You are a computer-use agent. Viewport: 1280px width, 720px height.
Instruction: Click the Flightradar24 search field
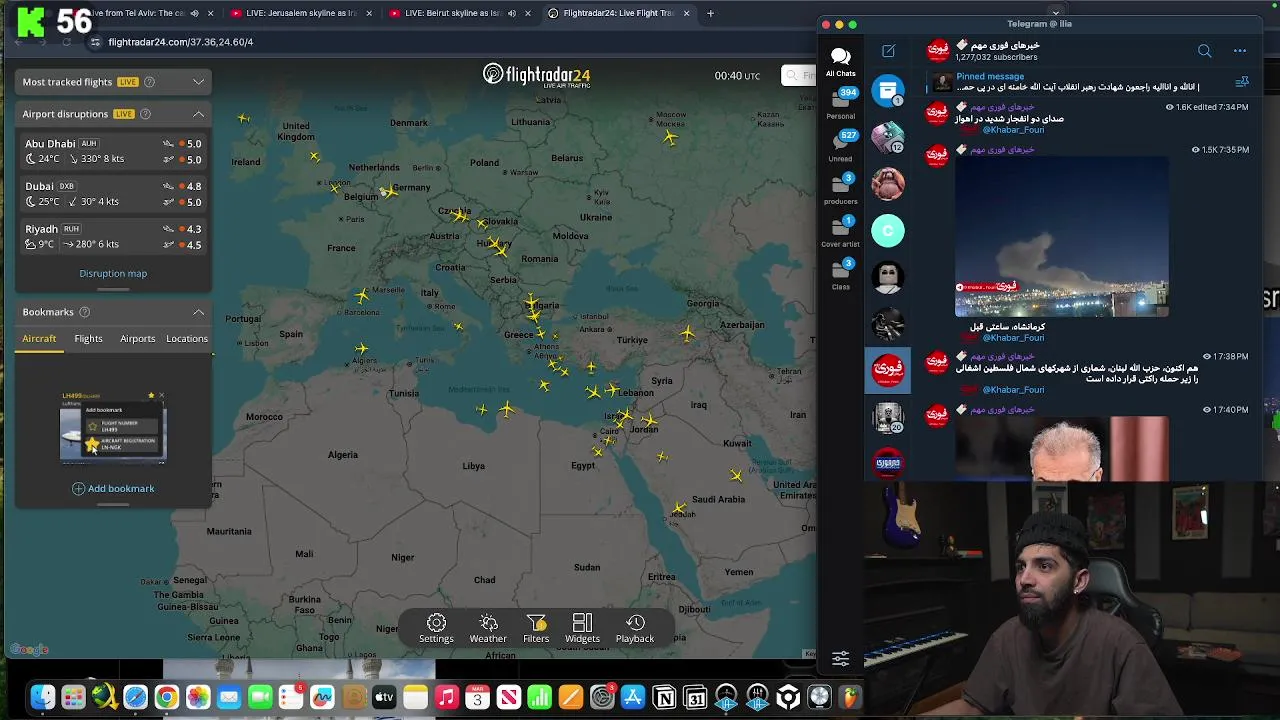tap(800, 76)
